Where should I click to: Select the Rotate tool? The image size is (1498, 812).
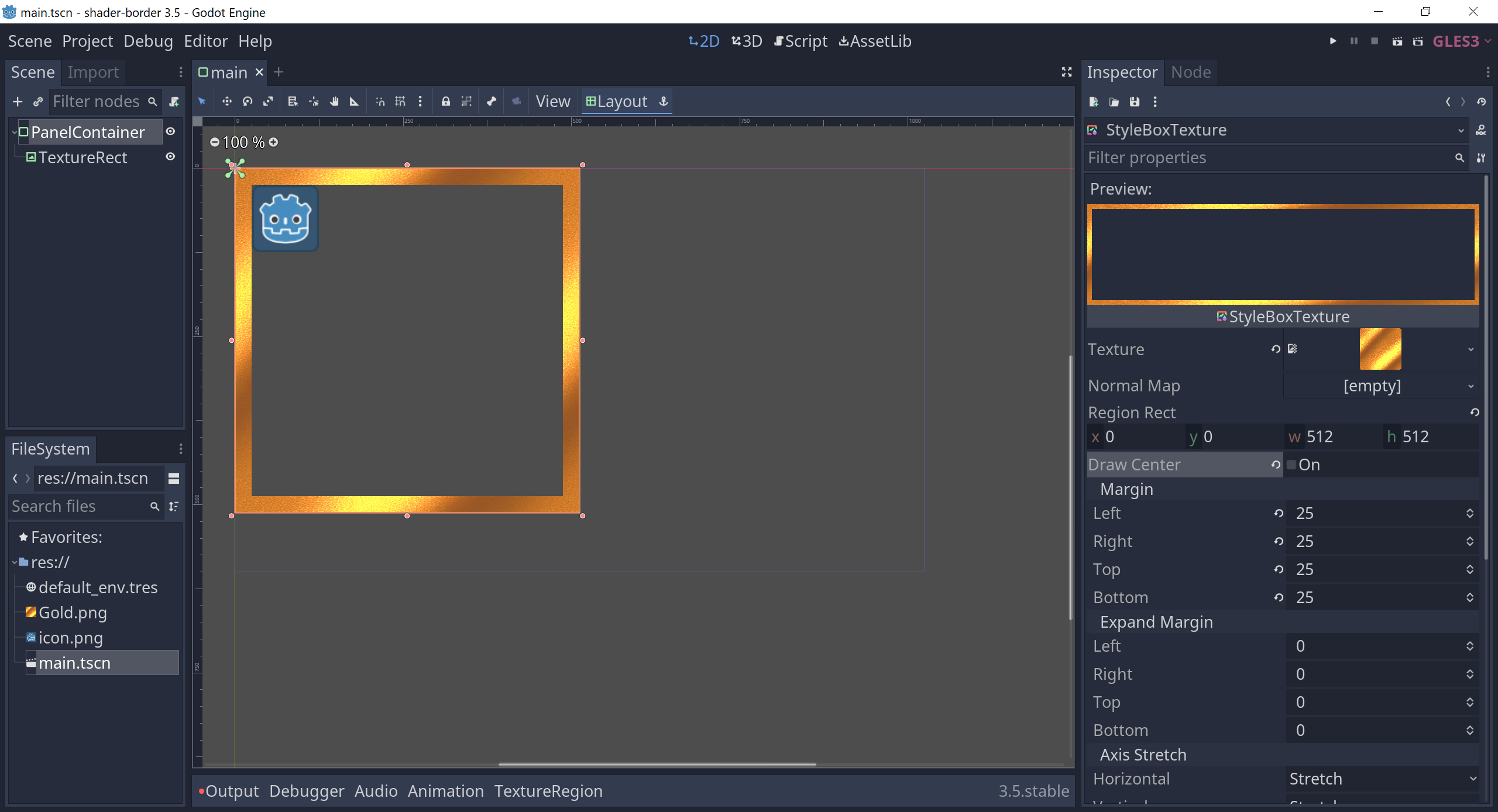click(x=247, y=101)
